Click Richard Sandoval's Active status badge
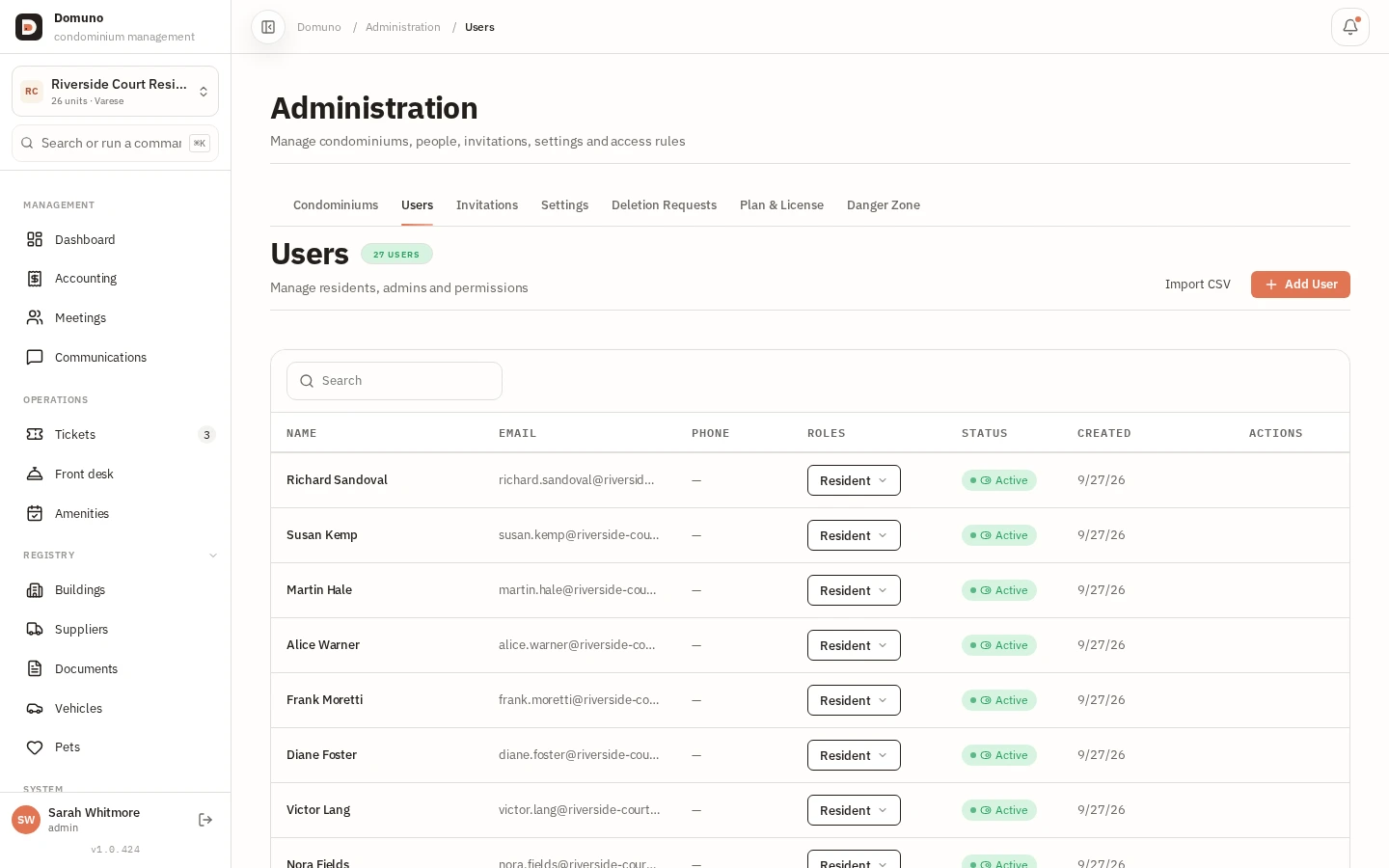Viewport: 1389px width, 868px height. point(999,480)
